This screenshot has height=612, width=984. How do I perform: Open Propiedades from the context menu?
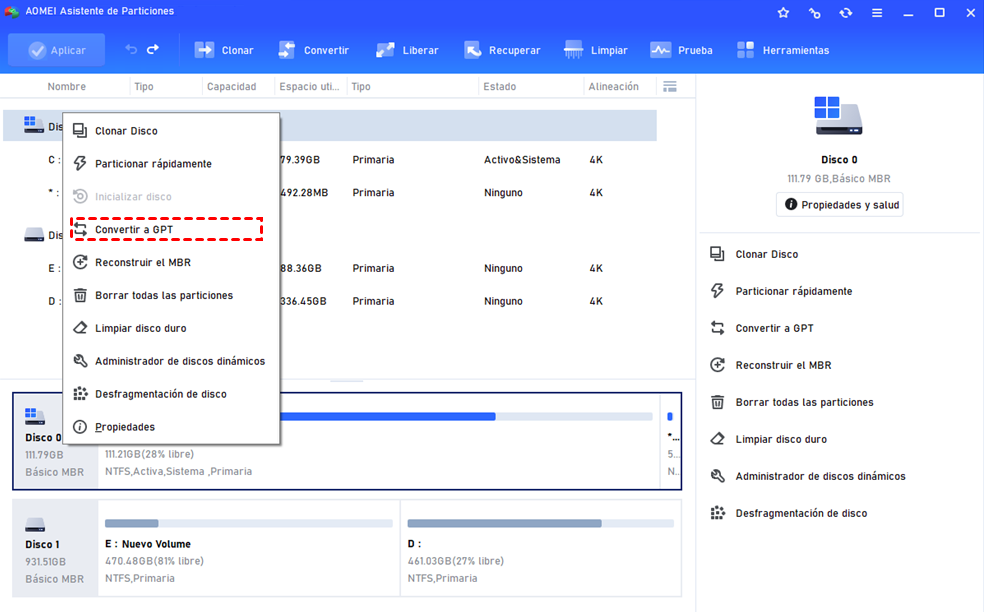(x=124, y=427)
